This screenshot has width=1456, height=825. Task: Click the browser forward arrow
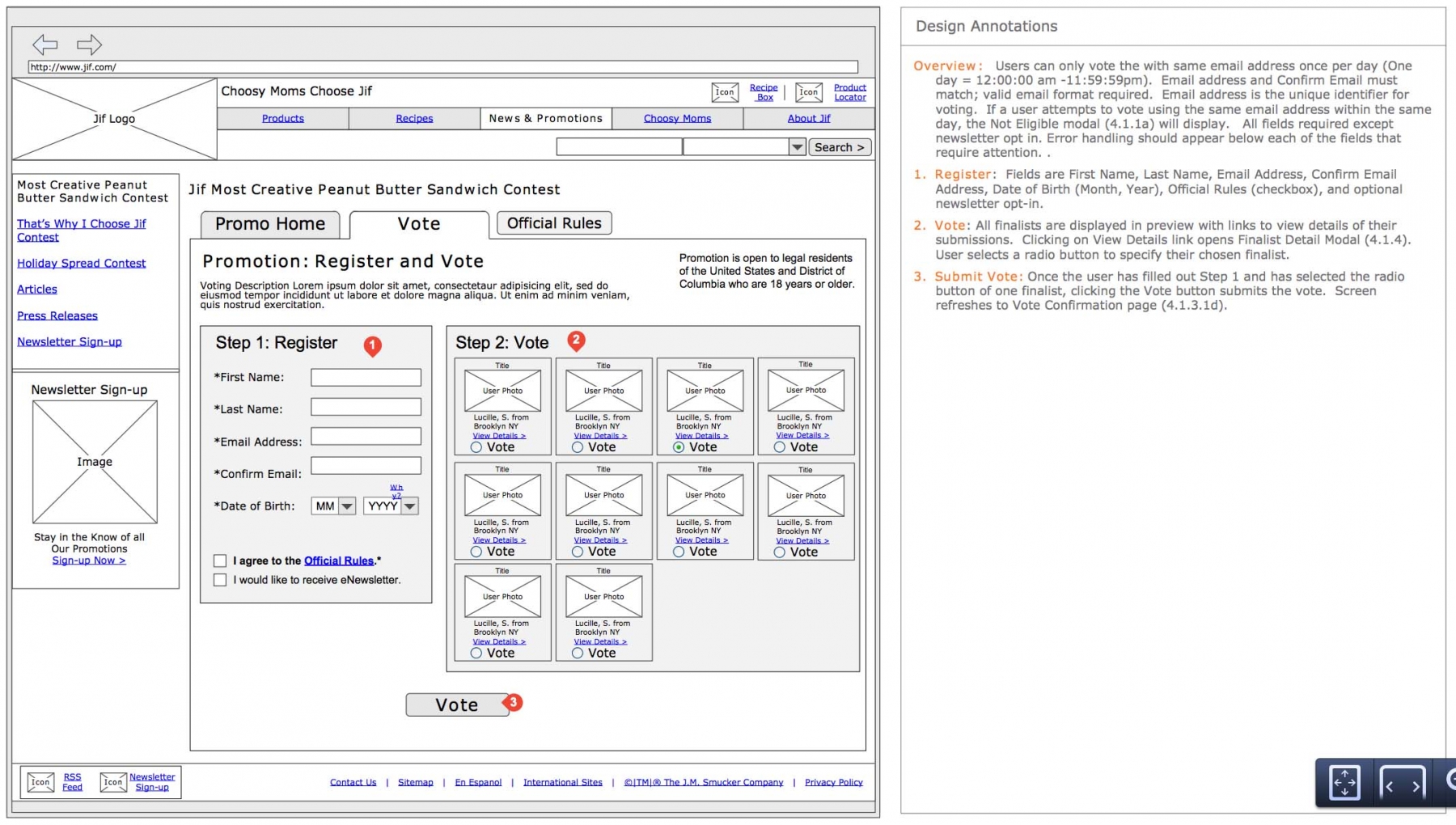89,44
